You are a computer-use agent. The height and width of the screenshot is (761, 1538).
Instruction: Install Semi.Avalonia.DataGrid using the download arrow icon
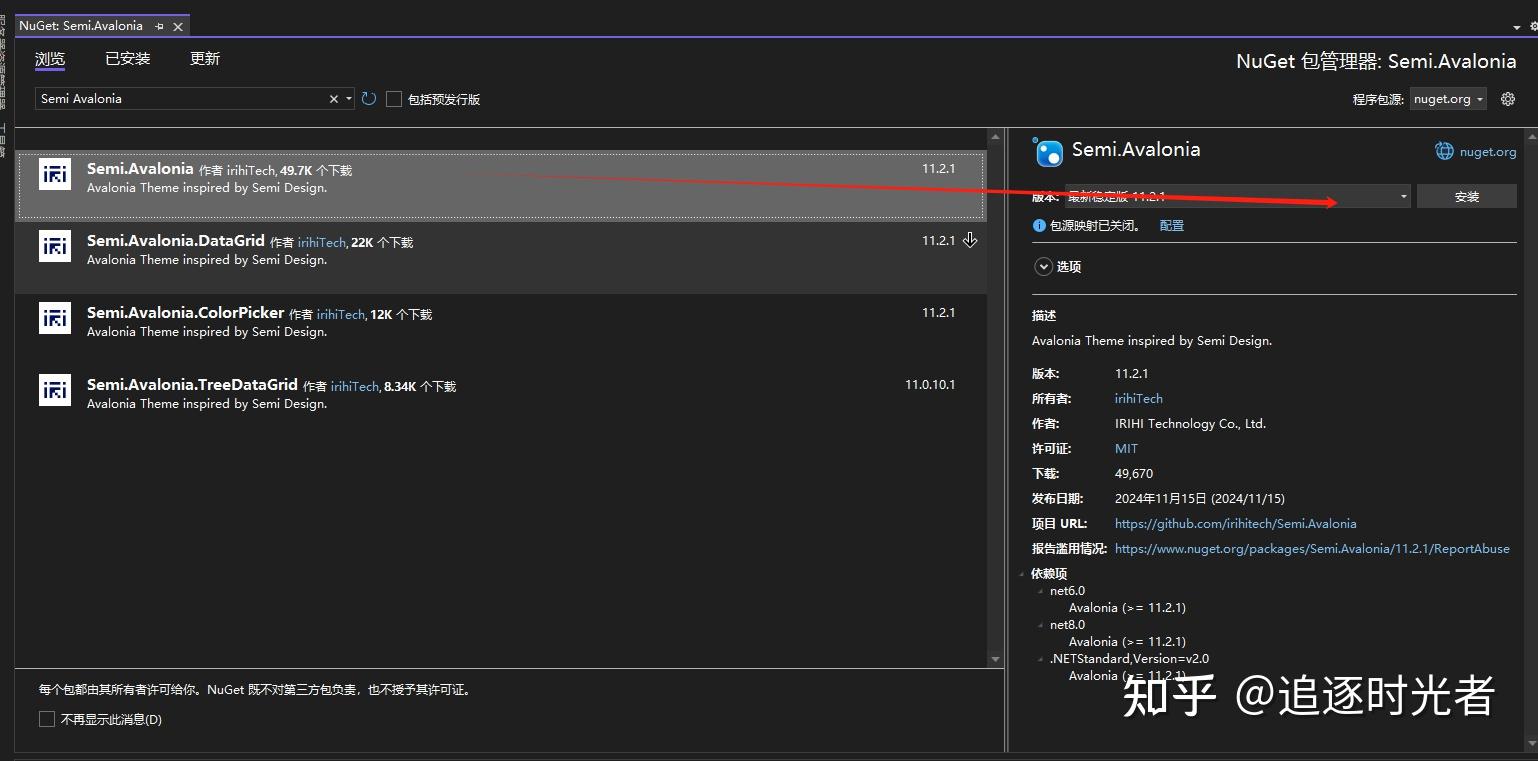tap(968, 240)
